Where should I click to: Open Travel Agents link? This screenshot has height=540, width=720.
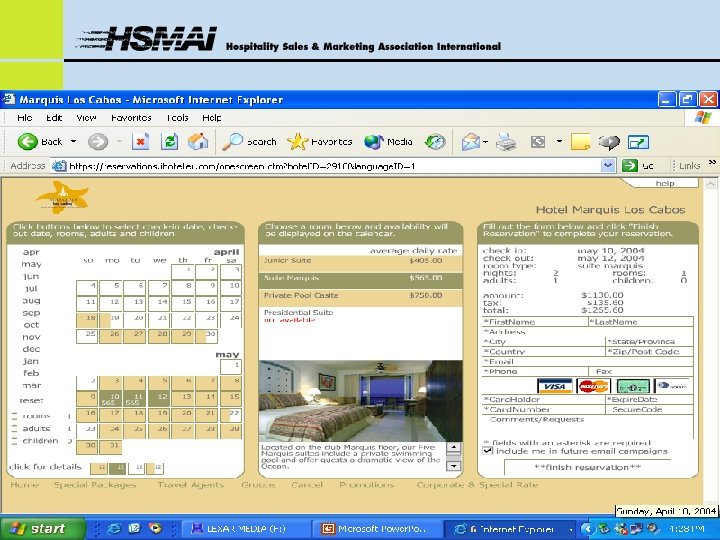[x=191, y=485]
